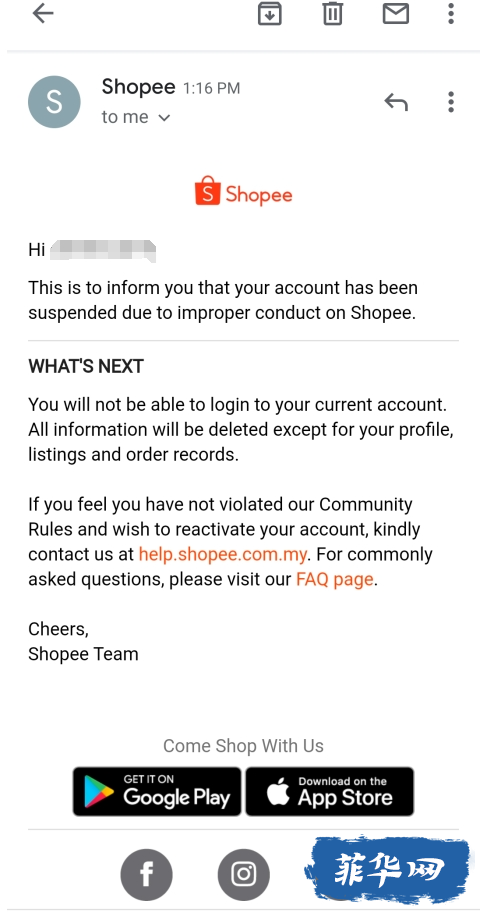
Task: Reply to Shopee using the reply arrow
Action: click(x=395, y=102)
